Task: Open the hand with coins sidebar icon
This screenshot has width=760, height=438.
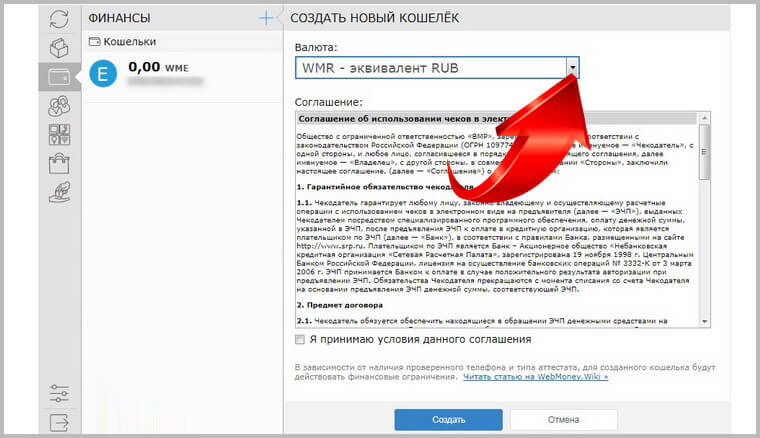Action: pos(59,192)
